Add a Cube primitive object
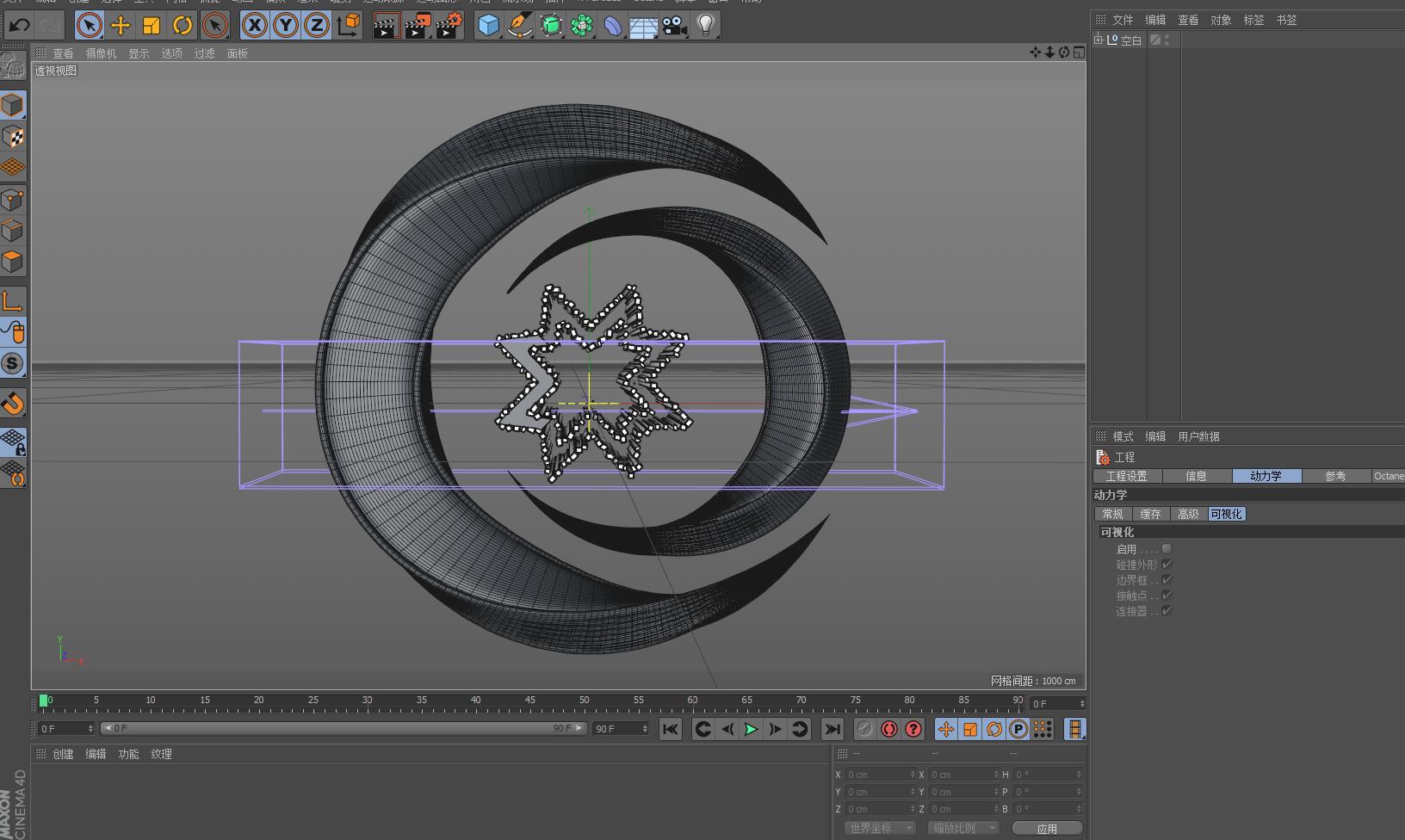The image size is (1405, 840). [x=488, y=26]
